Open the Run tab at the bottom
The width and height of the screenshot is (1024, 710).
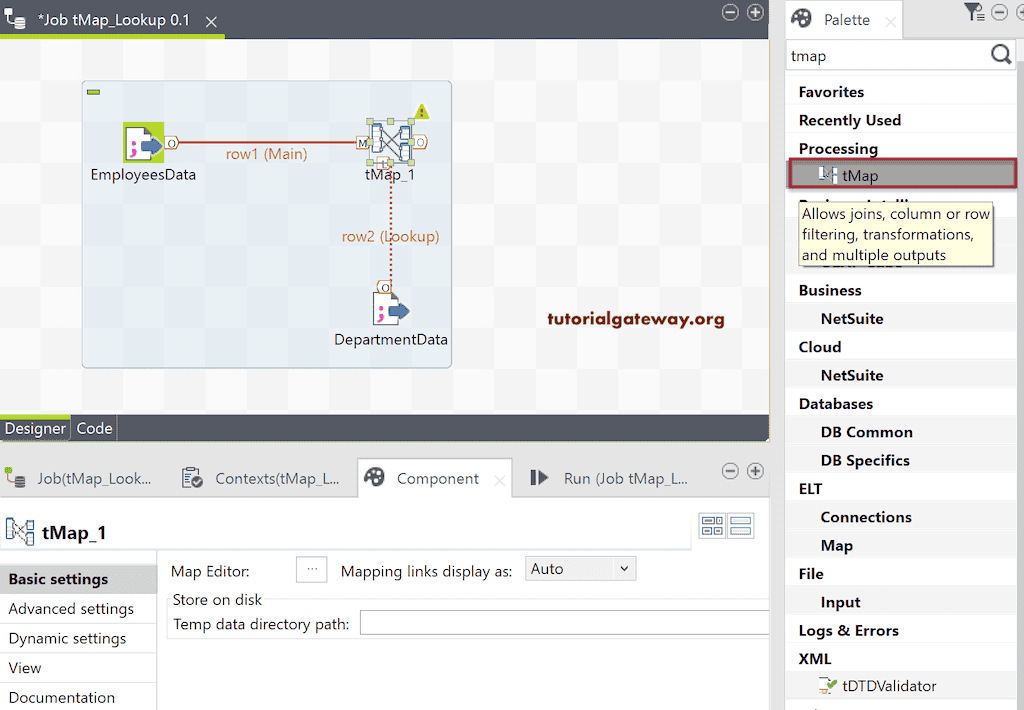[x=622, y=477]
